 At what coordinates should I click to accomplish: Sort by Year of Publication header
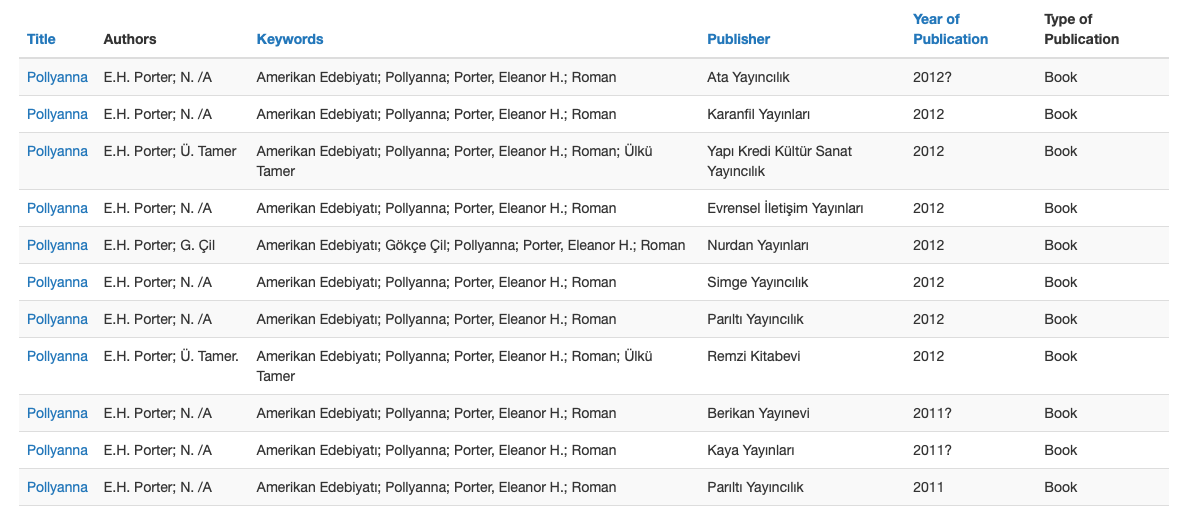click(x=950, y=29)
